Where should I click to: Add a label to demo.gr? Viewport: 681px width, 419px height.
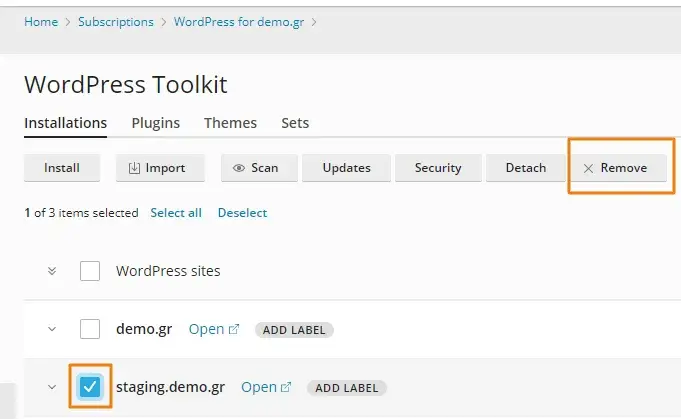click(x=294, y=330)
